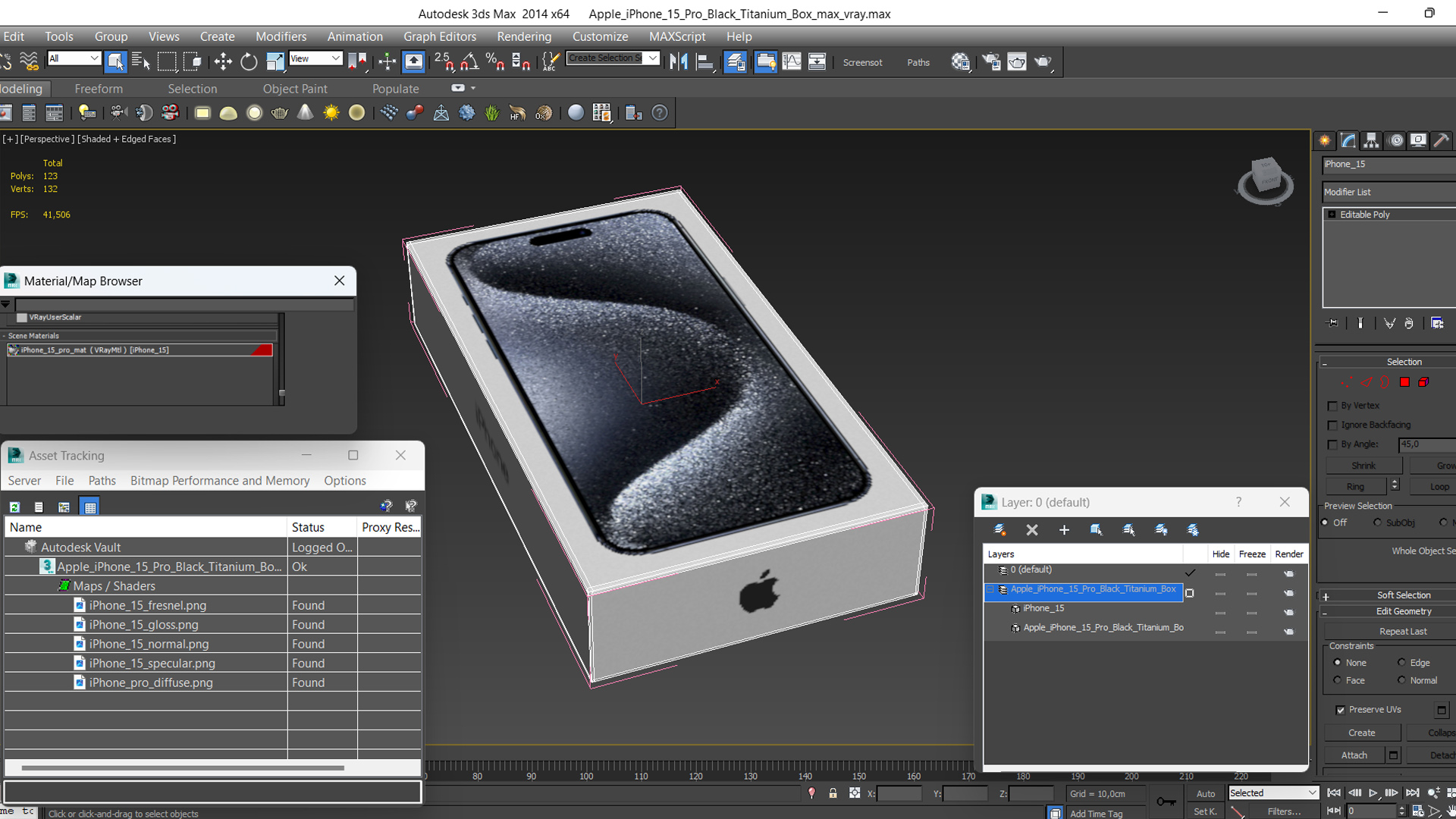
Task: Click Asset Tracking horizontal scrollbar
Action: [x=183, y=768]
